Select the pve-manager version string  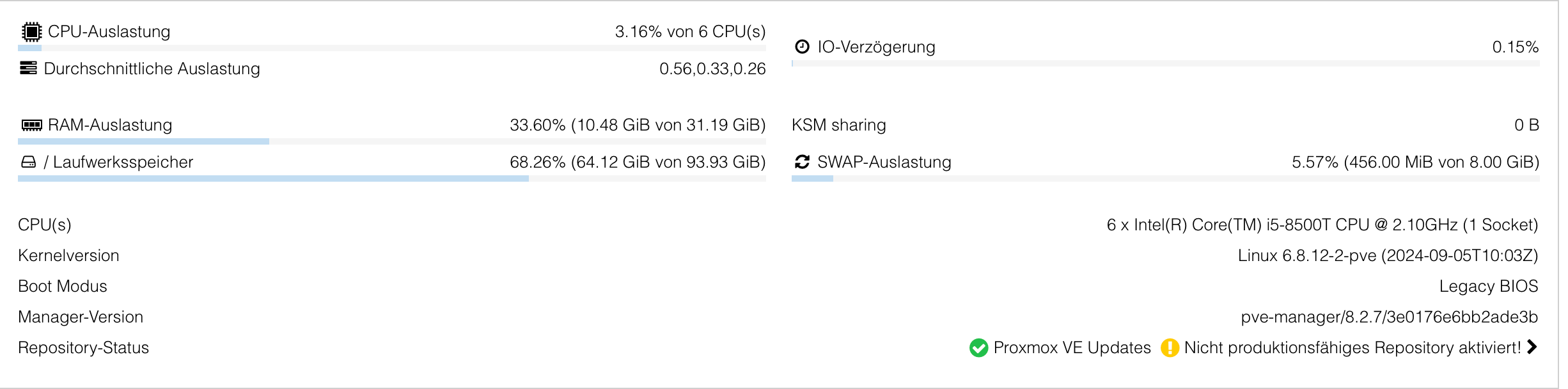click(1389, 317)
